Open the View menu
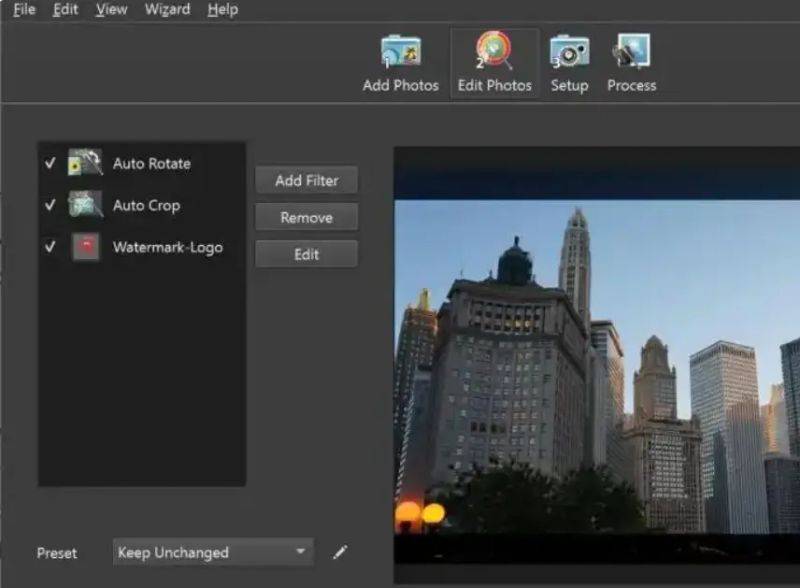This screenshot has height=588, width=800. 111,10
